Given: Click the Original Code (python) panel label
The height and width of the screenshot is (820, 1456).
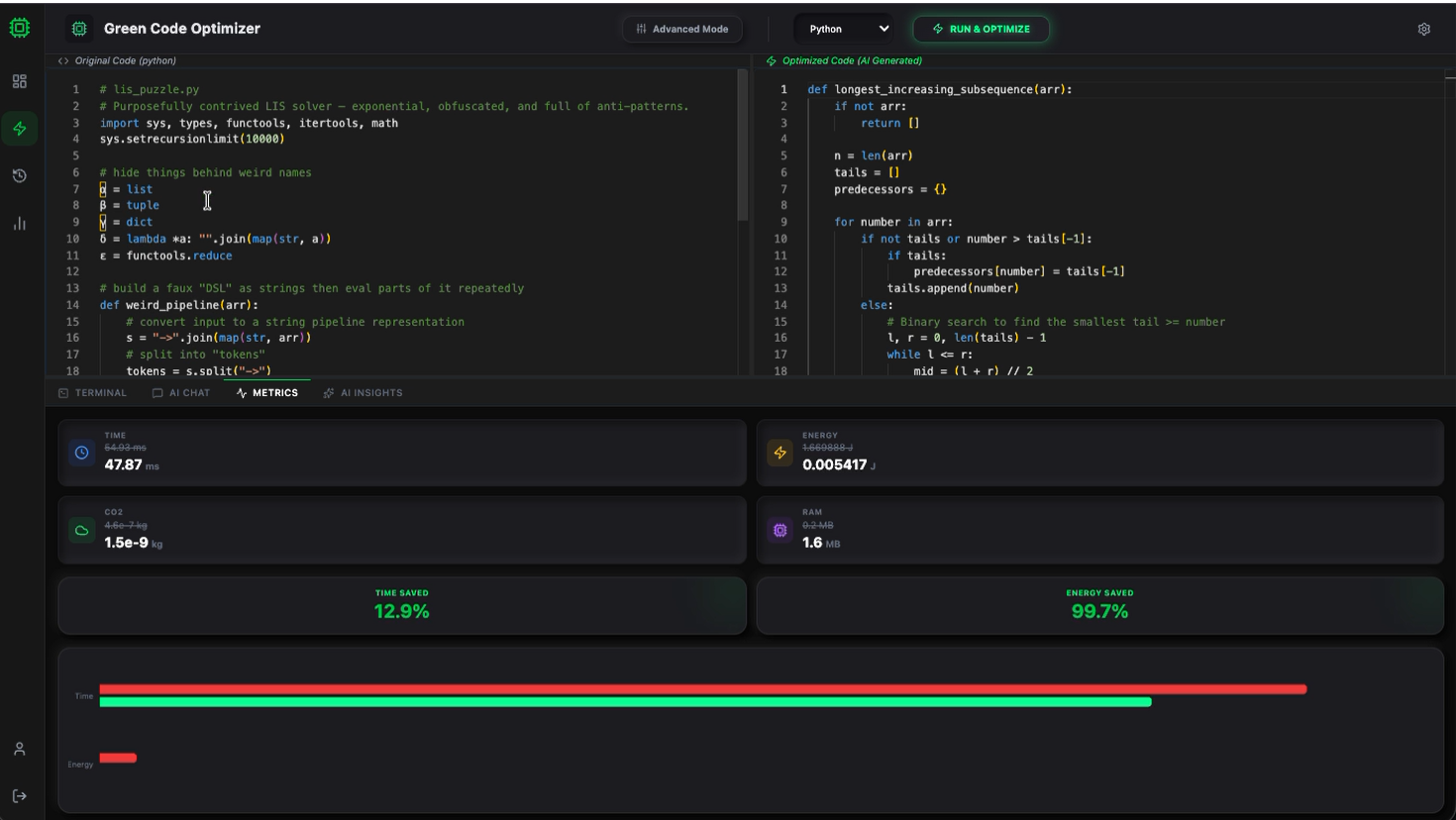Looking at the screenshot, I should pos(126,60).
